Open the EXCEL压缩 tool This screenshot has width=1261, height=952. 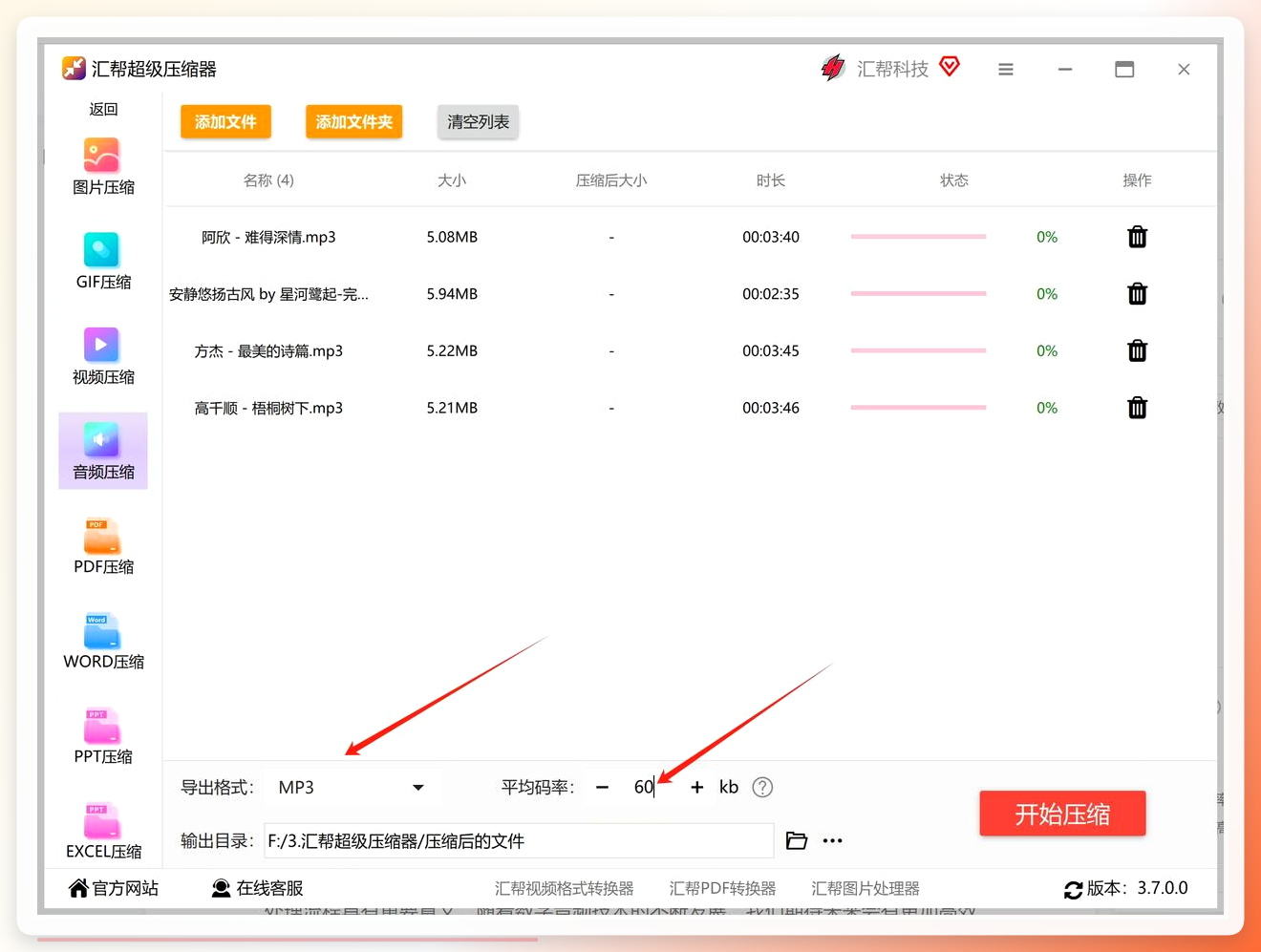point(103,830)
